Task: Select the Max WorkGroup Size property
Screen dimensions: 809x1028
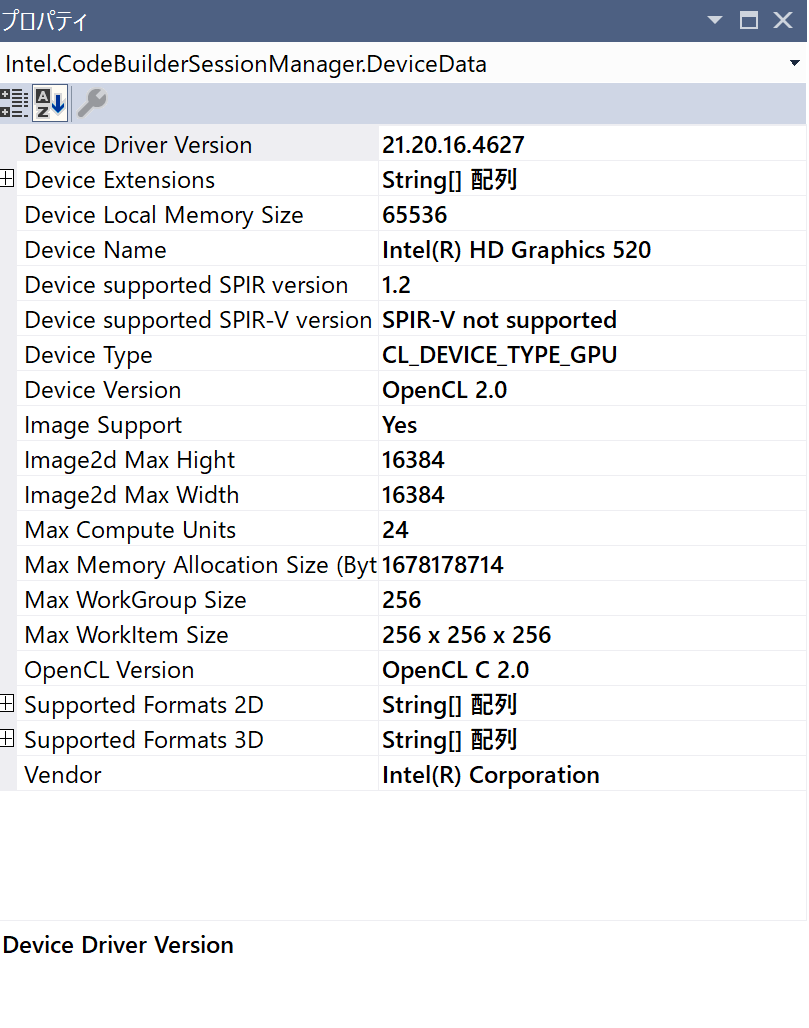Action: 135,600
